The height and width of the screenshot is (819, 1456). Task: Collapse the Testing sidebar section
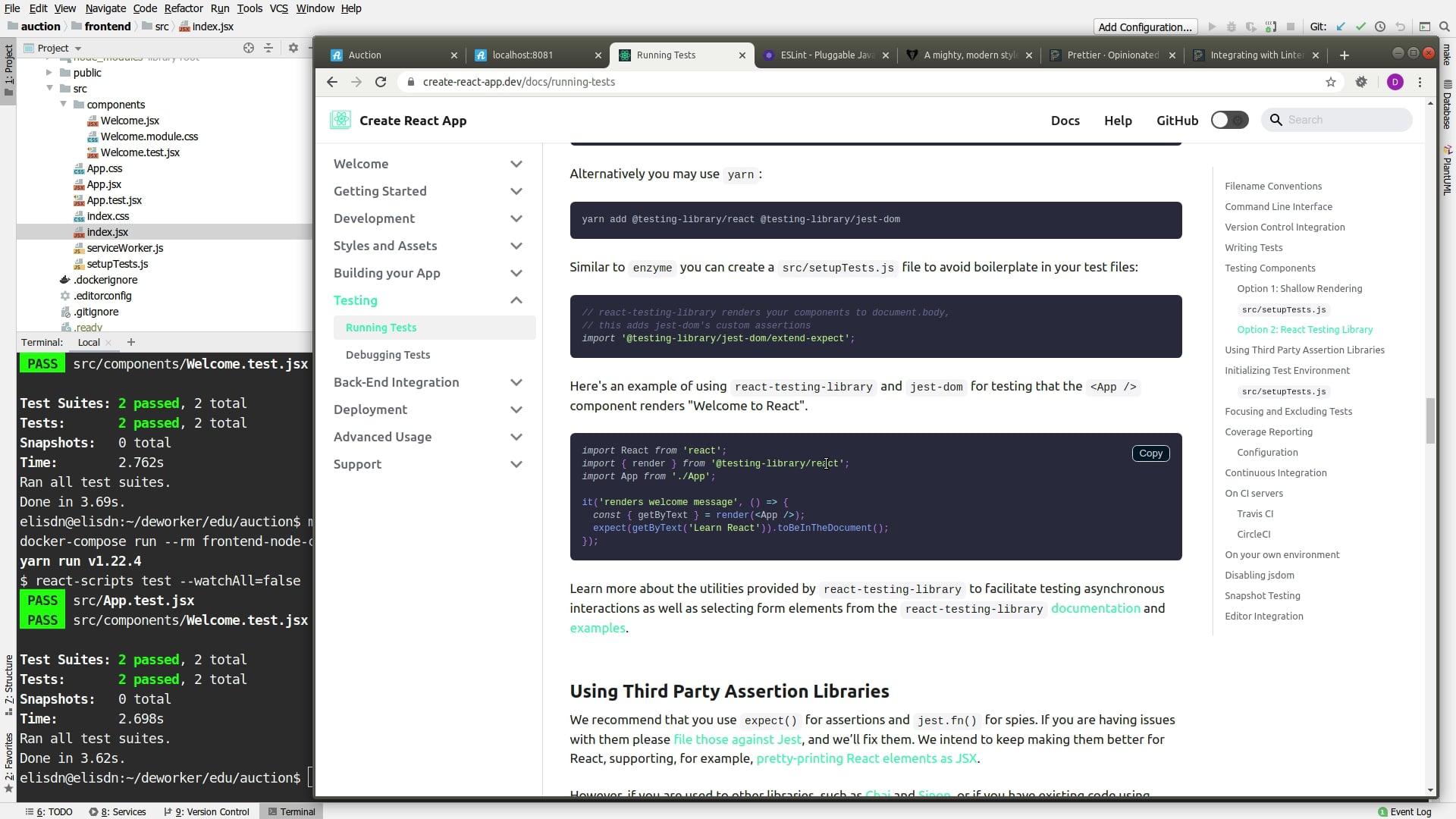coord(516,300)
